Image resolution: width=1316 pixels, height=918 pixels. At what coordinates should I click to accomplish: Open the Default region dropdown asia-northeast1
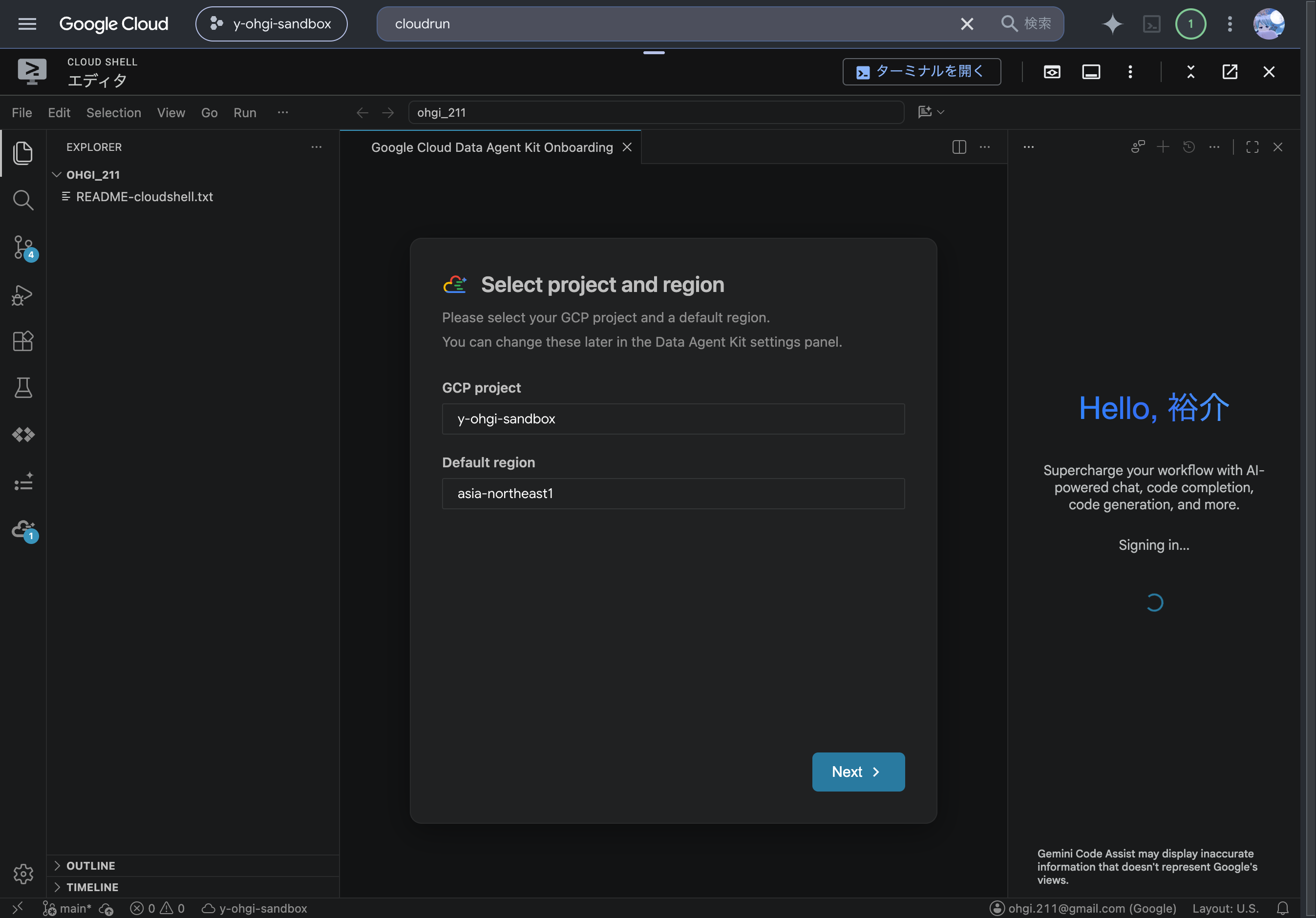(673, 493)
